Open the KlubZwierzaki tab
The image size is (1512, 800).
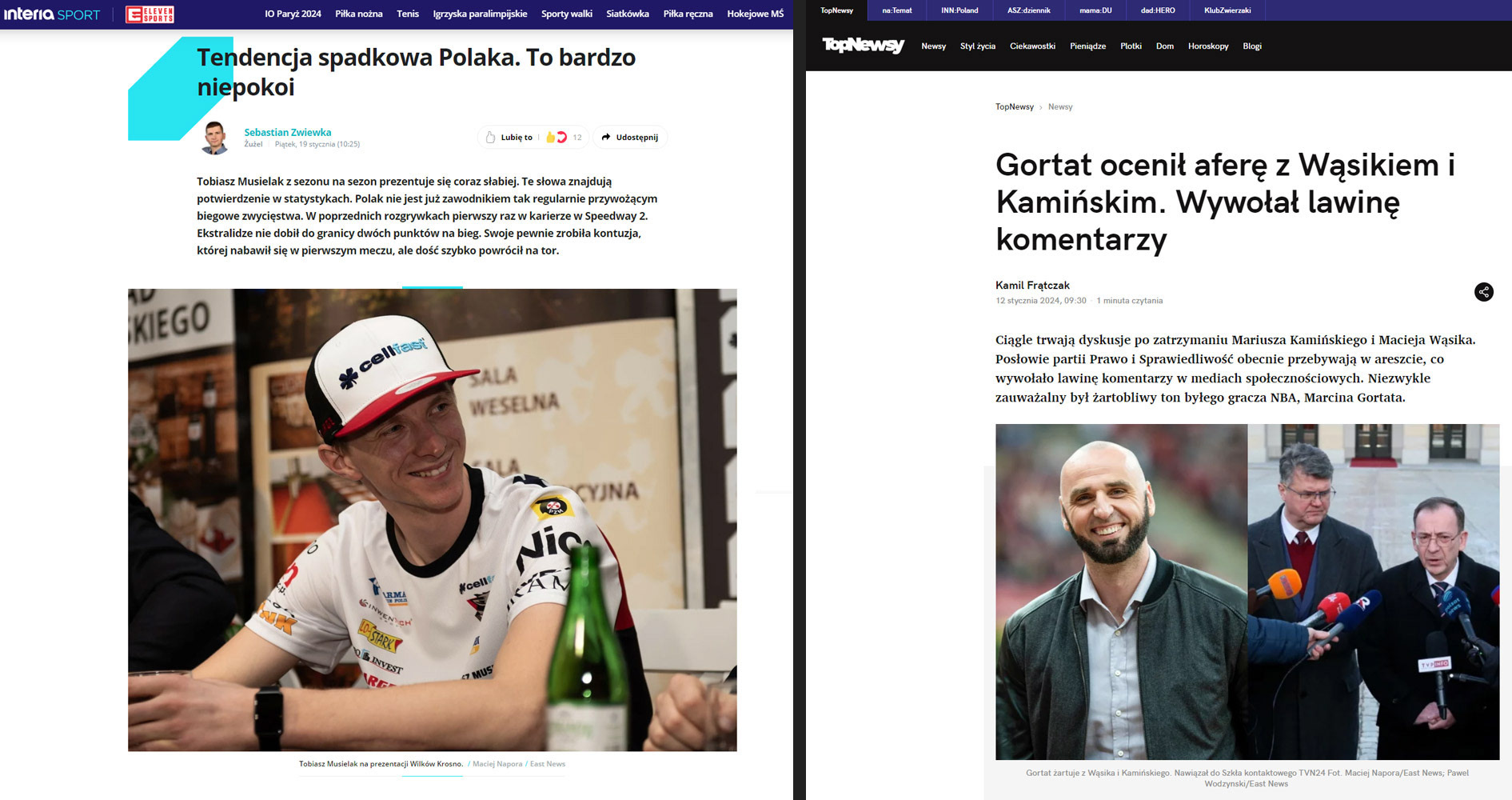pos(1227,10)
